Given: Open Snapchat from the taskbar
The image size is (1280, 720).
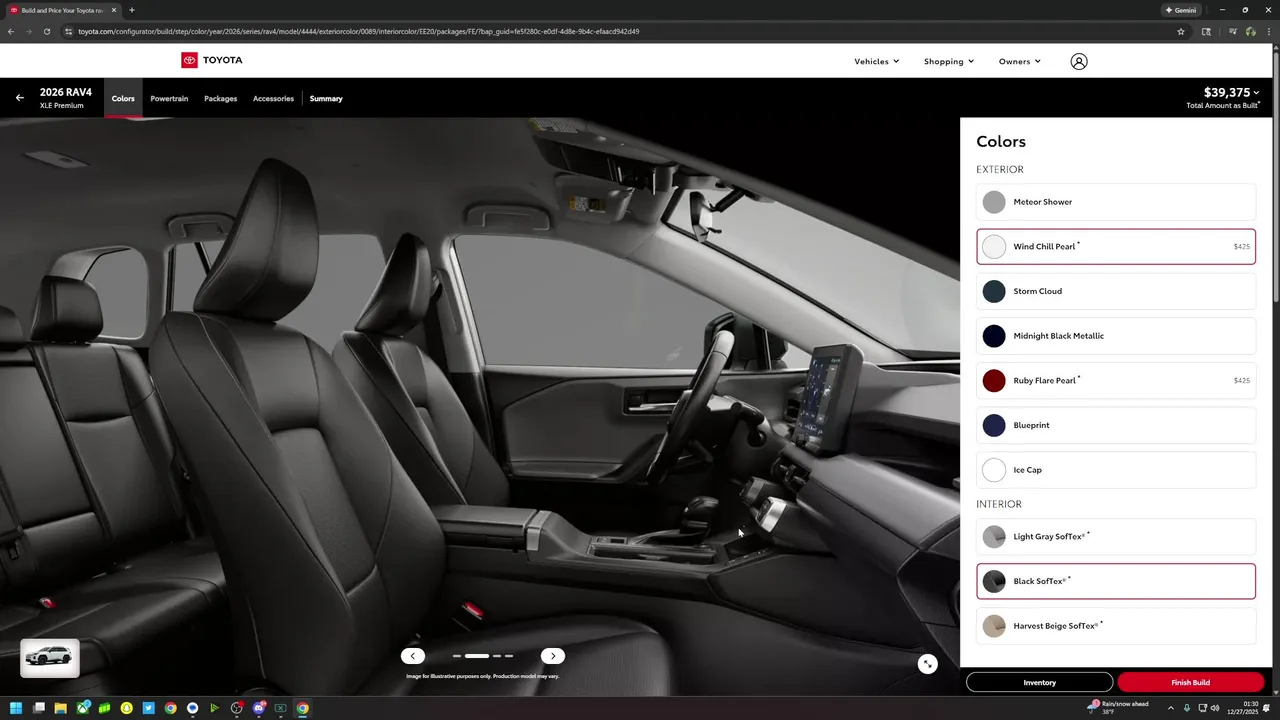Looking at the screenshot, I should point(126,708).
